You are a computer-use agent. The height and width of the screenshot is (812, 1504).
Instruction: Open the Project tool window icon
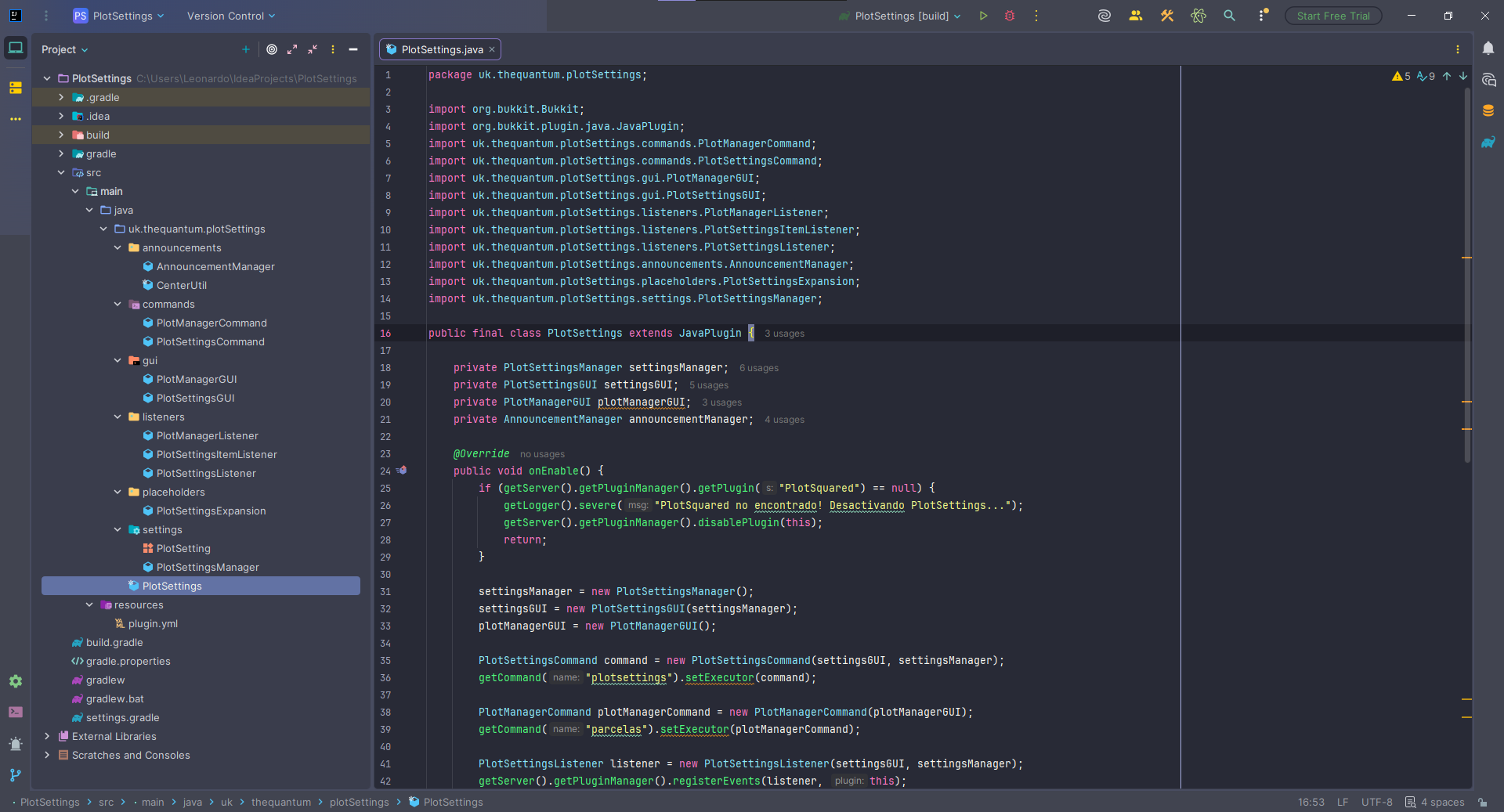click(16, 48)
